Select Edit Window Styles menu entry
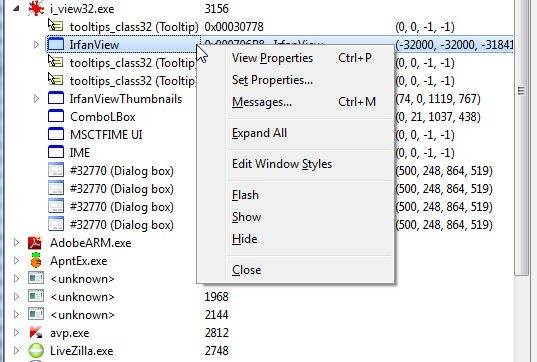The height and width of the screenshot is (362, 537). [296, 164]
